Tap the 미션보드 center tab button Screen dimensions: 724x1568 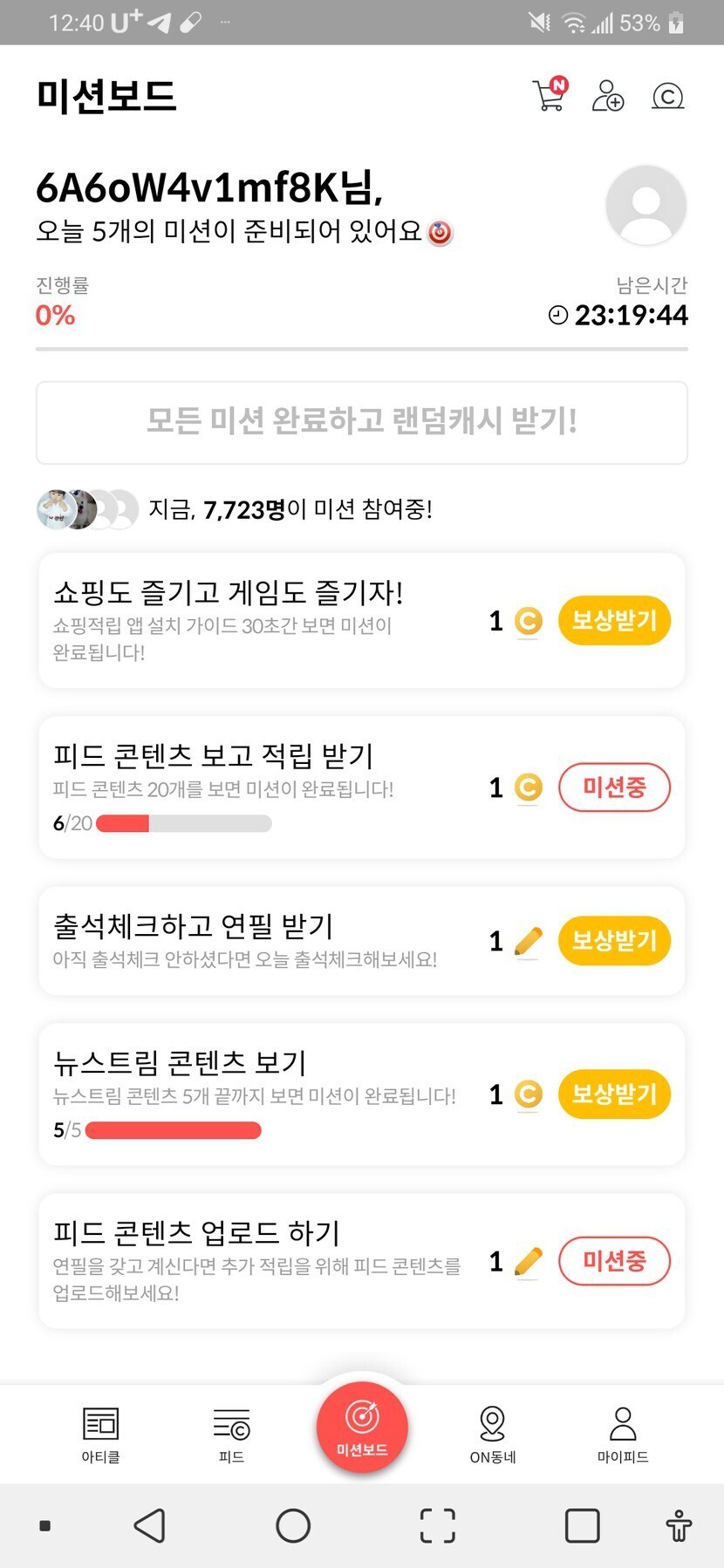point(362,1428)
